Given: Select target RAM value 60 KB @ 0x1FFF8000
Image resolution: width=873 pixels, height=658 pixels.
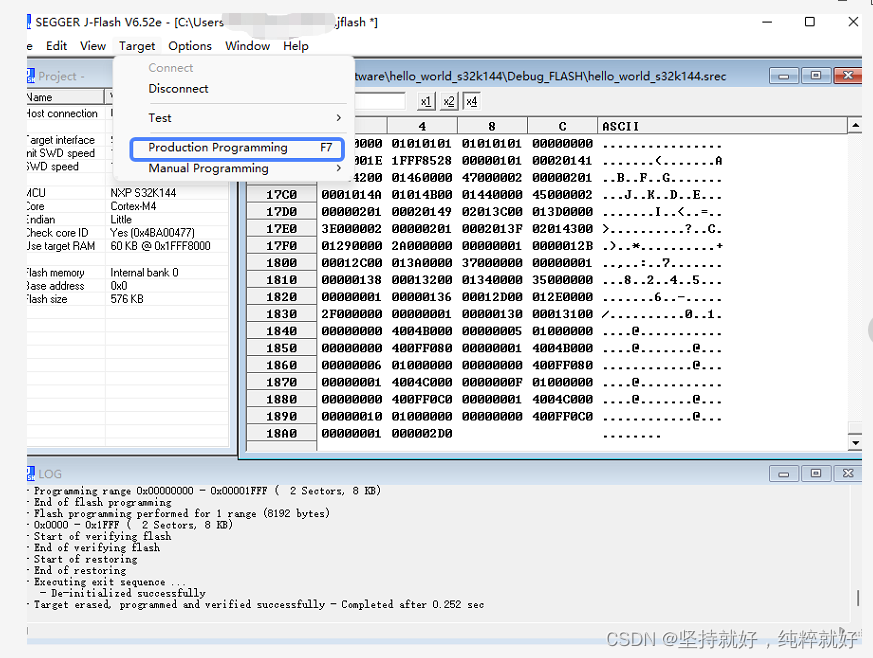Looking at the screenshot, I should coord(160,246).
